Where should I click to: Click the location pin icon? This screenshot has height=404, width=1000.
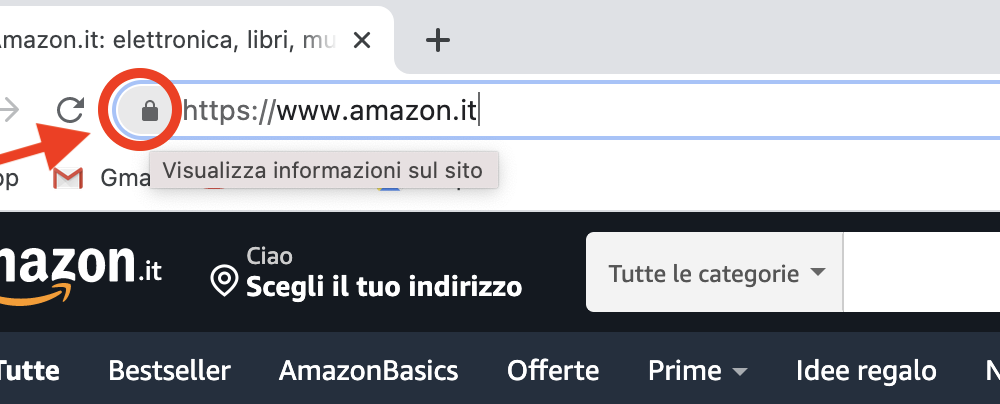click(x=224, y=281)
